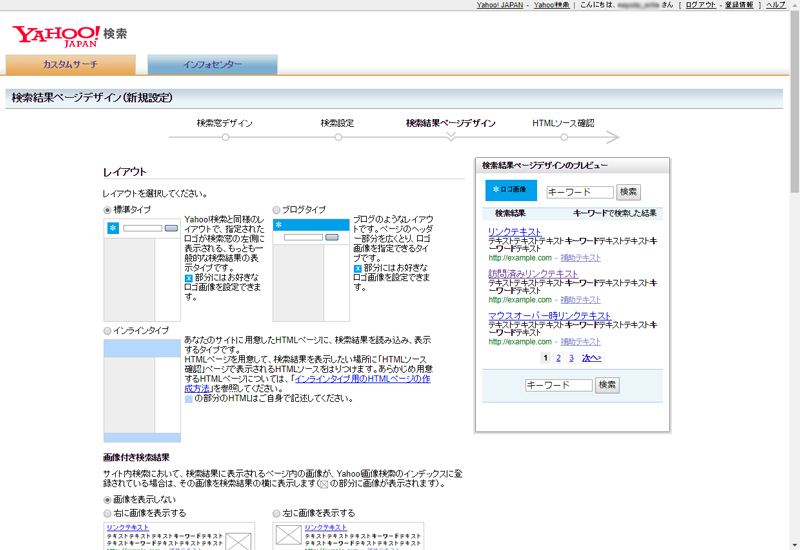Open the カスタムサーチ tab
Viewport: 800px width, 550px height.
click(70, 65)
